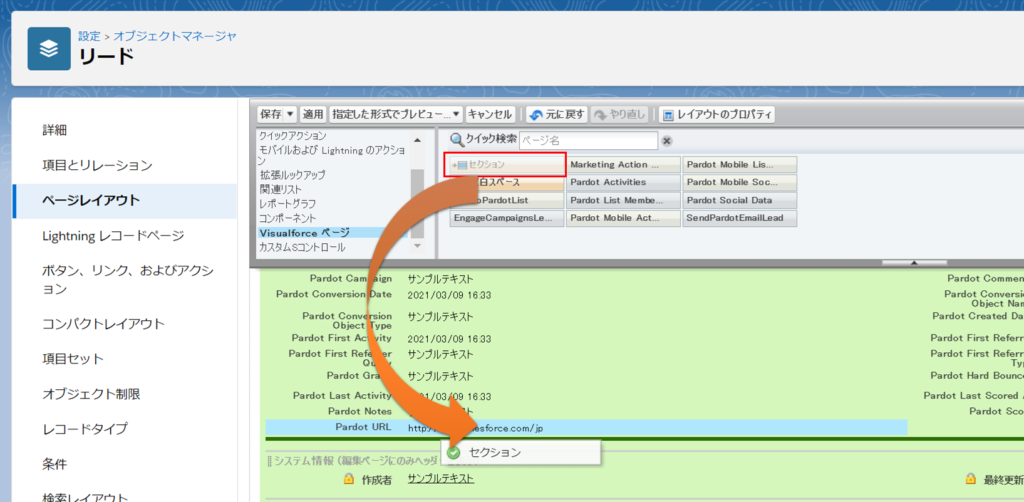Click the Lead object layers icon
Image resolution: width=1024 pixels, height=502 pixels.
49,49
